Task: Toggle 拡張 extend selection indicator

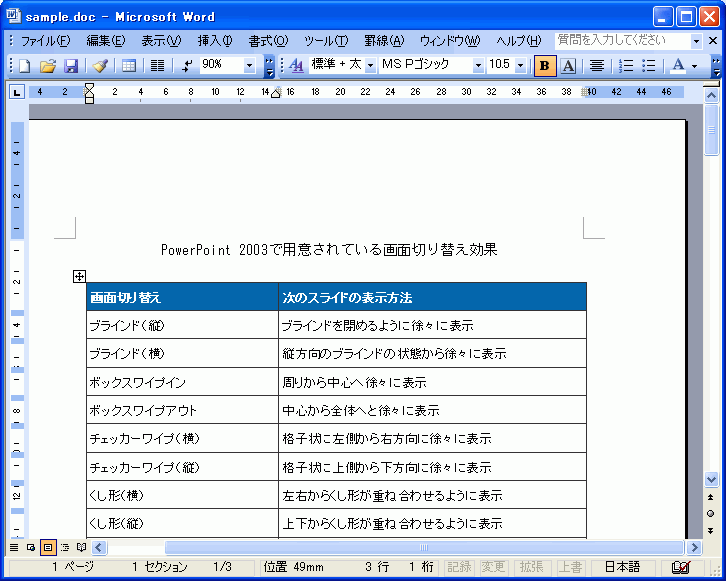Action: [x=531, y=567]
